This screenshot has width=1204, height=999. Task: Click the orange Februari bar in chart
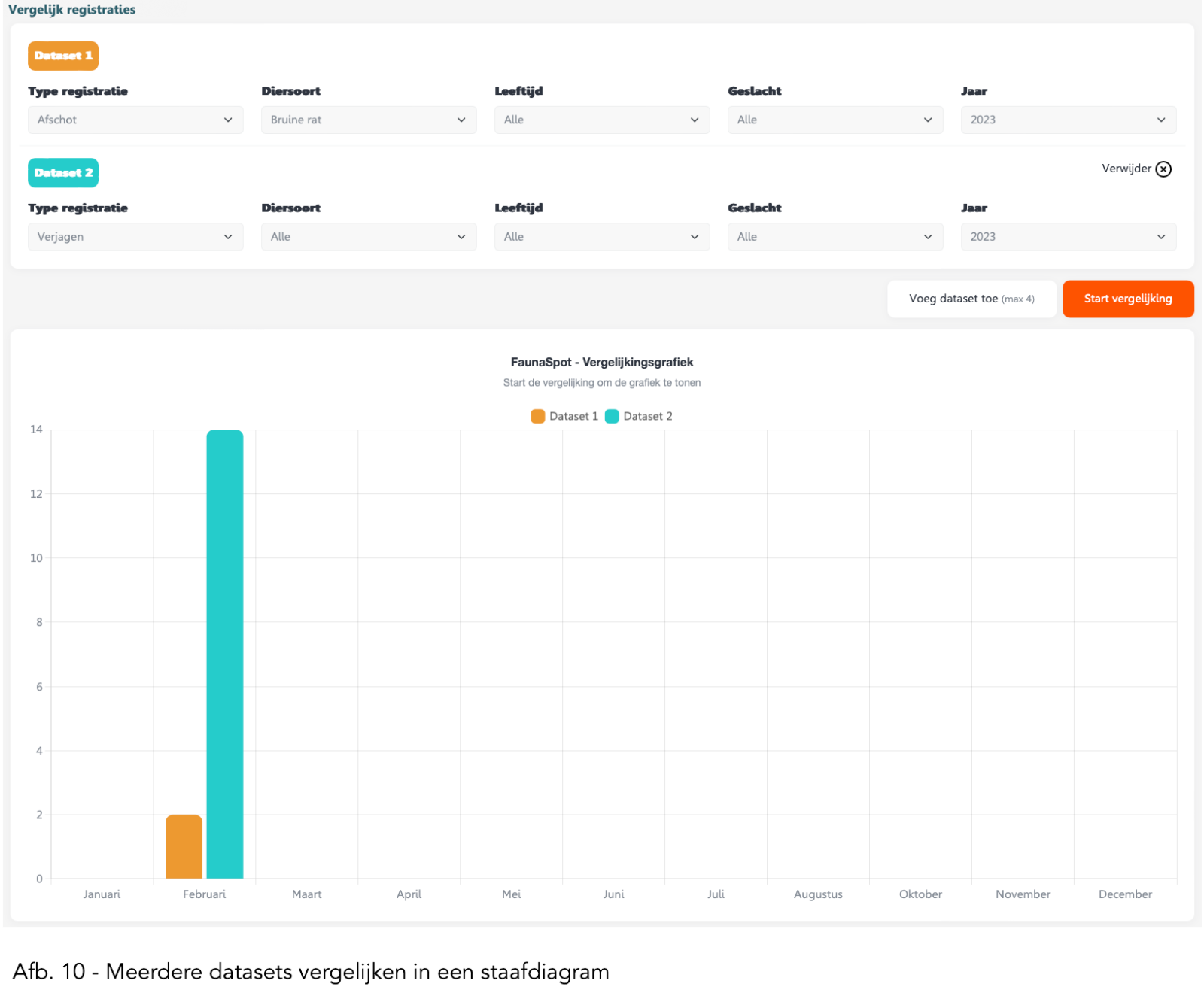click(x=184, y=847)
